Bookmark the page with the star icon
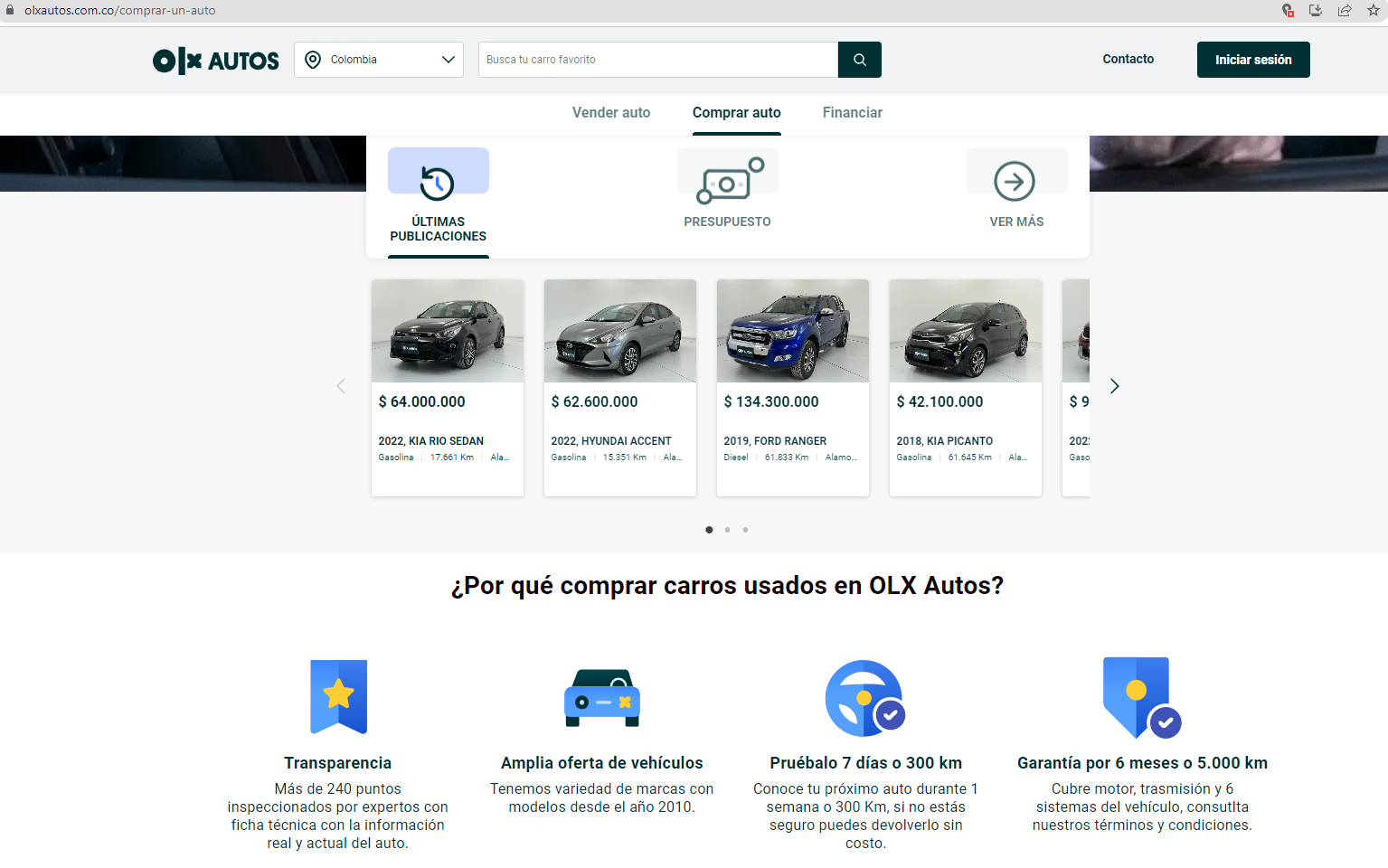This screenshot has width=1388, height=868. (x=1374, y=10)
